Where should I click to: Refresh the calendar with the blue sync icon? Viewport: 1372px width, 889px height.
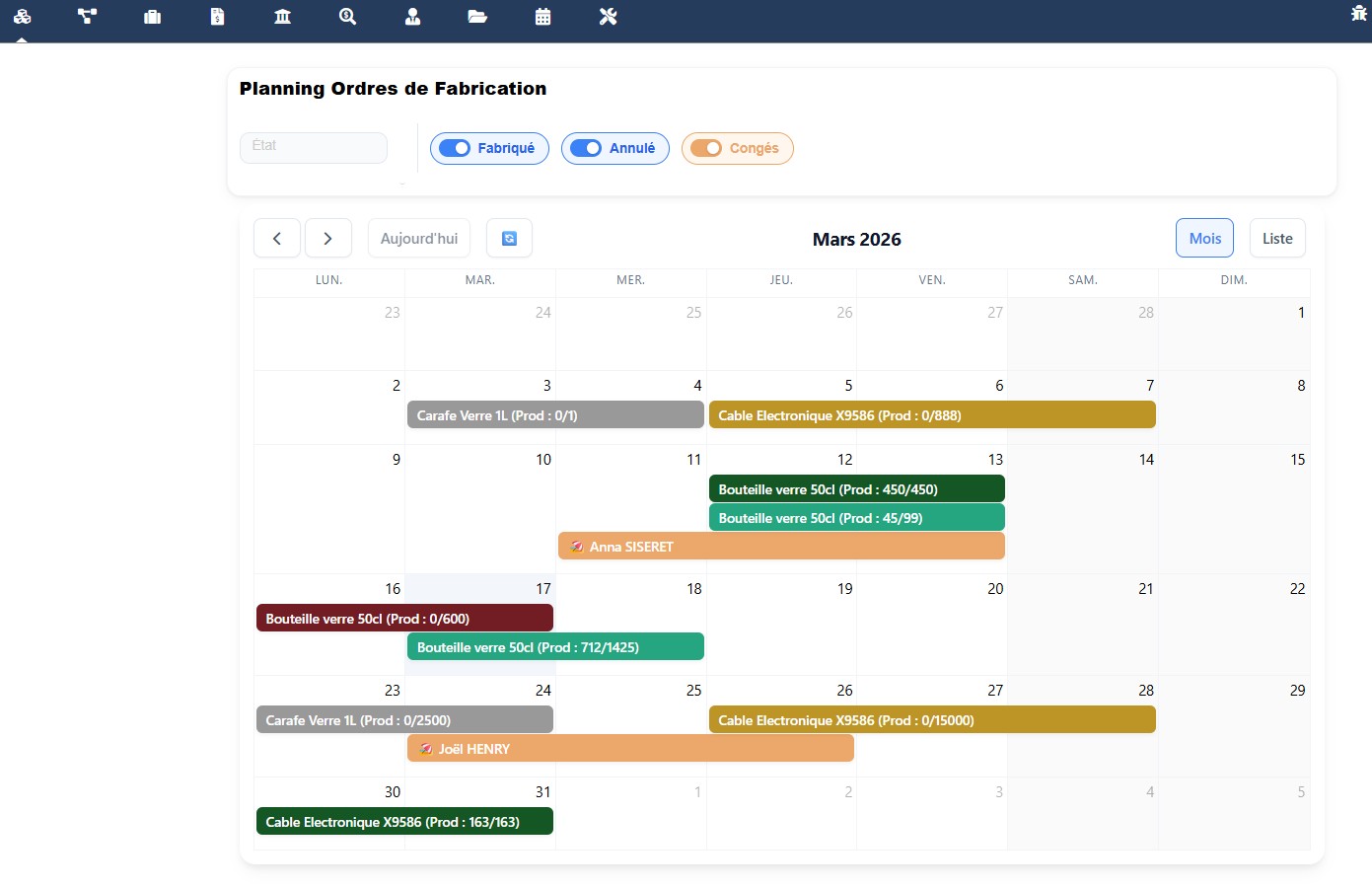(x=509, y=239)
